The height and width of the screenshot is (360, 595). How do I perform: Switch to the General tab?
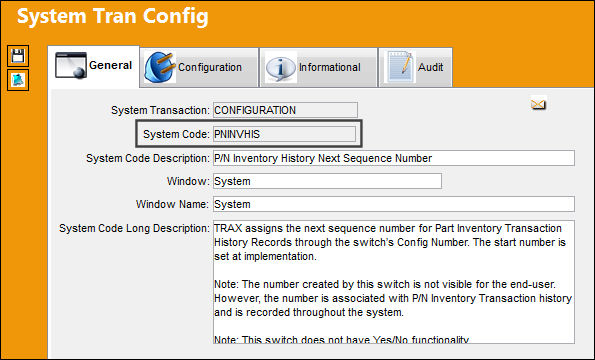tap(94, 66)
